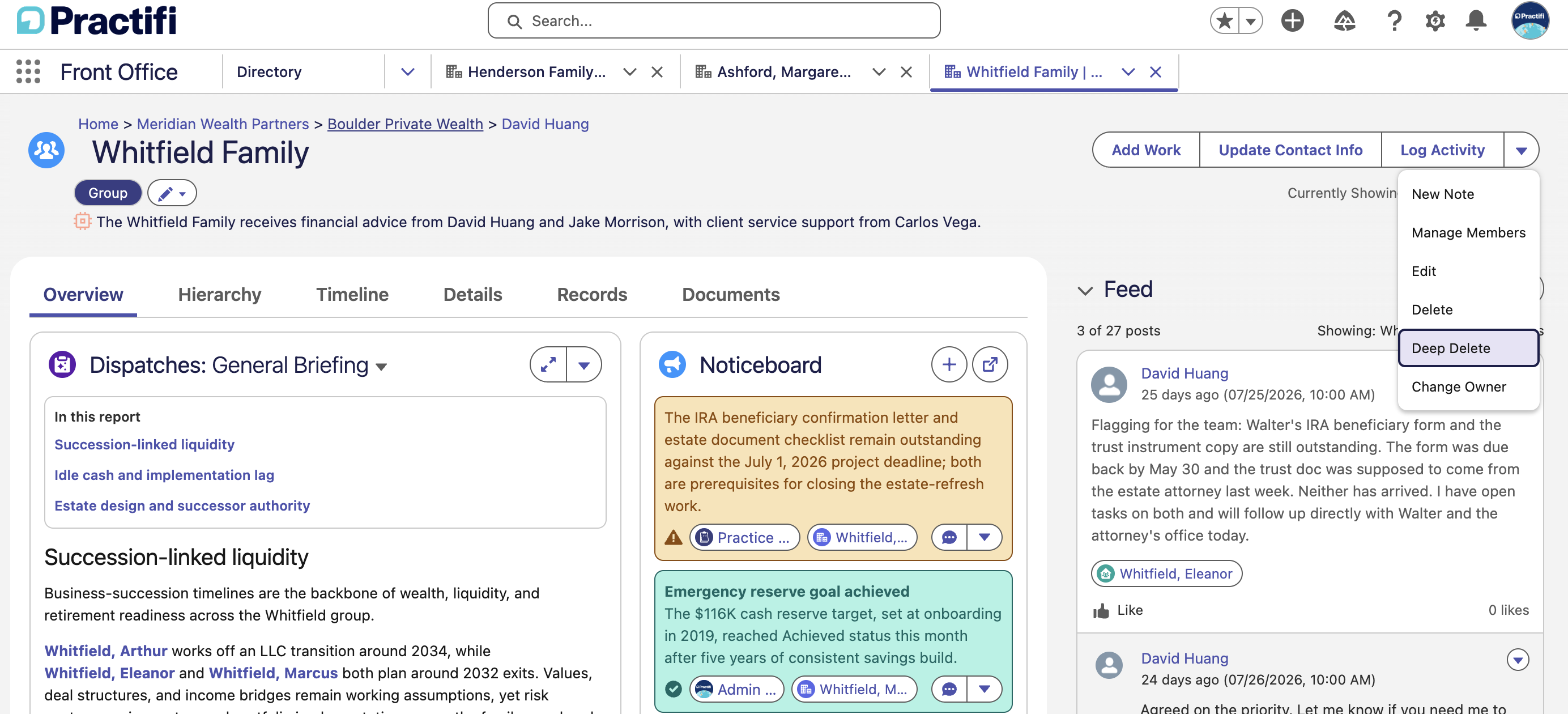Open the post options on 24-days-ago post

pyautogui.click(x=1517, y=659)
